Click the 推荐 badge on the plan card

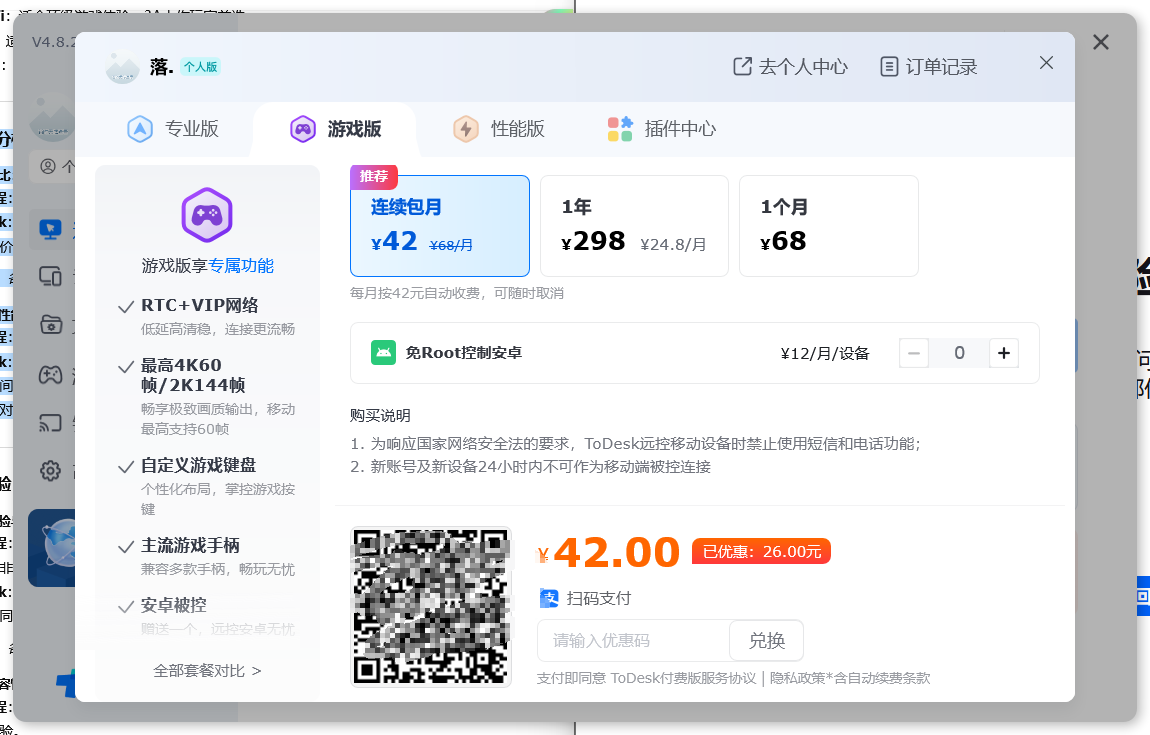point(374,176)
